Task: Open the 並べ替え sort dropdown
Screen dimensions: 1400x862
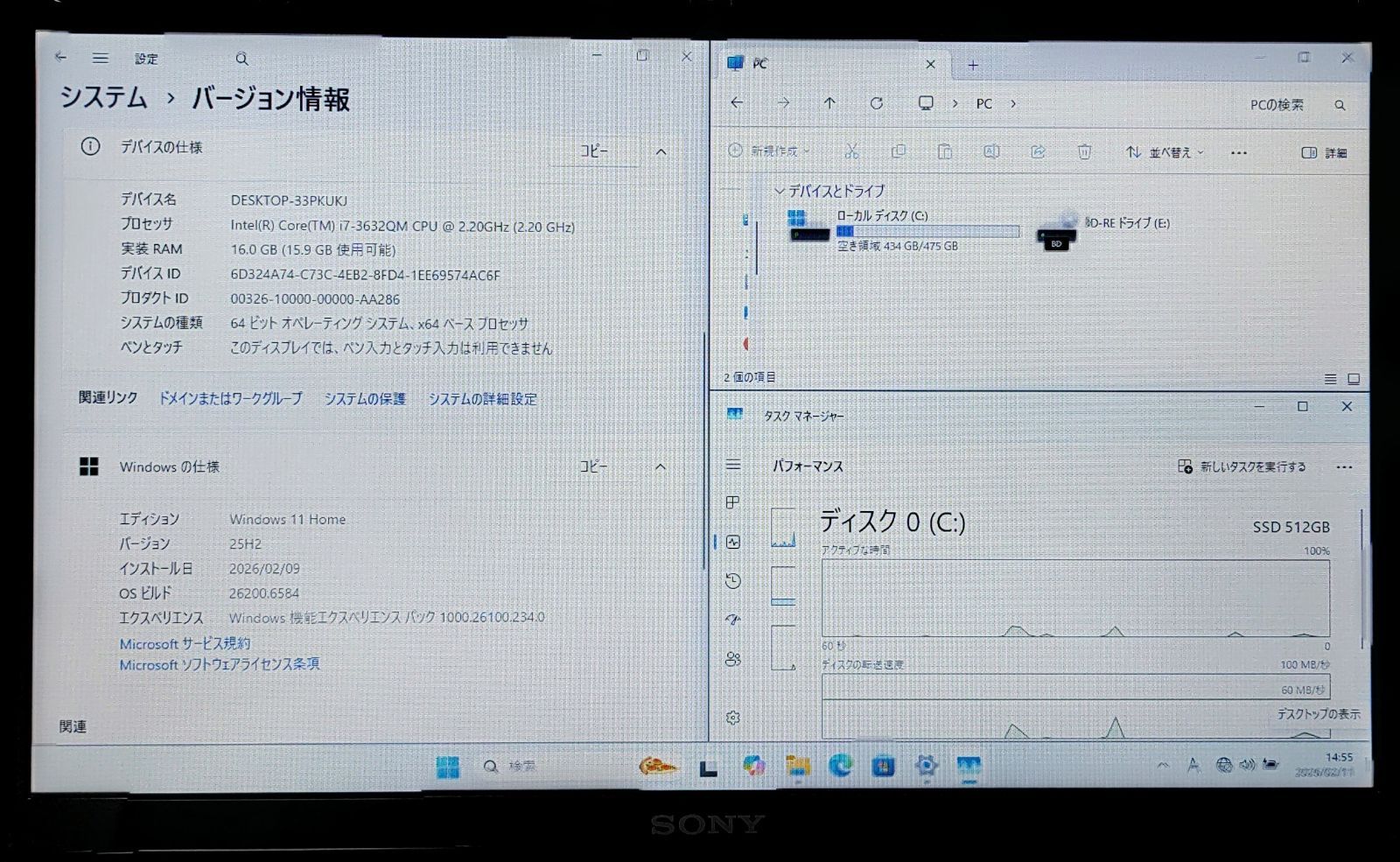Action: [1165, 152]
